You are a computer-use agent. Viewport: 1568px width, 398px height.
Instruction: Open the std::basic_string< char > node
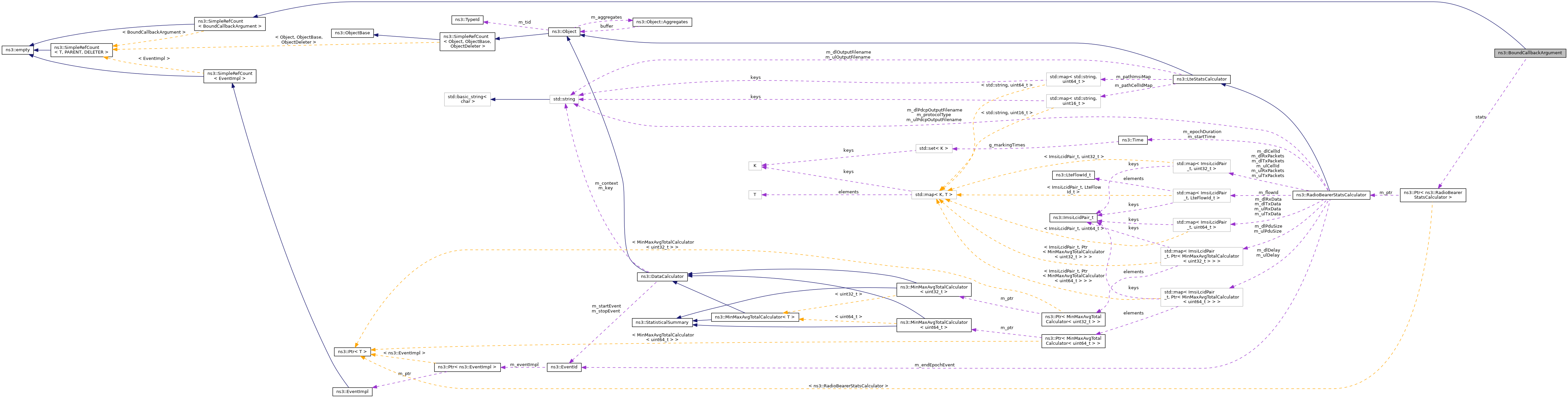[468, 99]
